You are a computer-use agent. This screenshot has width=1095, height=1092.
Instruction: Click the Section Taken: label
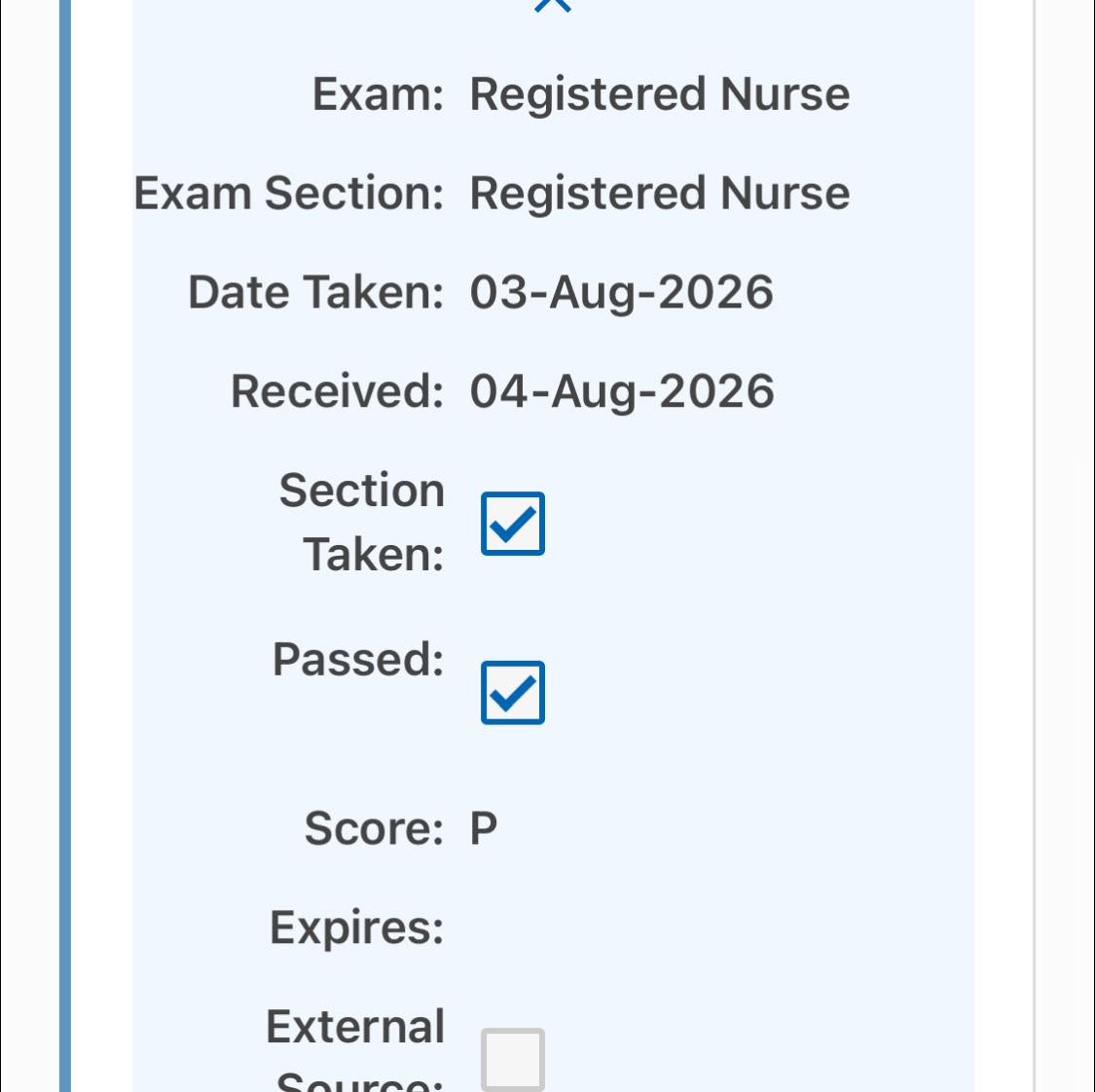click(x=362, y=523)
